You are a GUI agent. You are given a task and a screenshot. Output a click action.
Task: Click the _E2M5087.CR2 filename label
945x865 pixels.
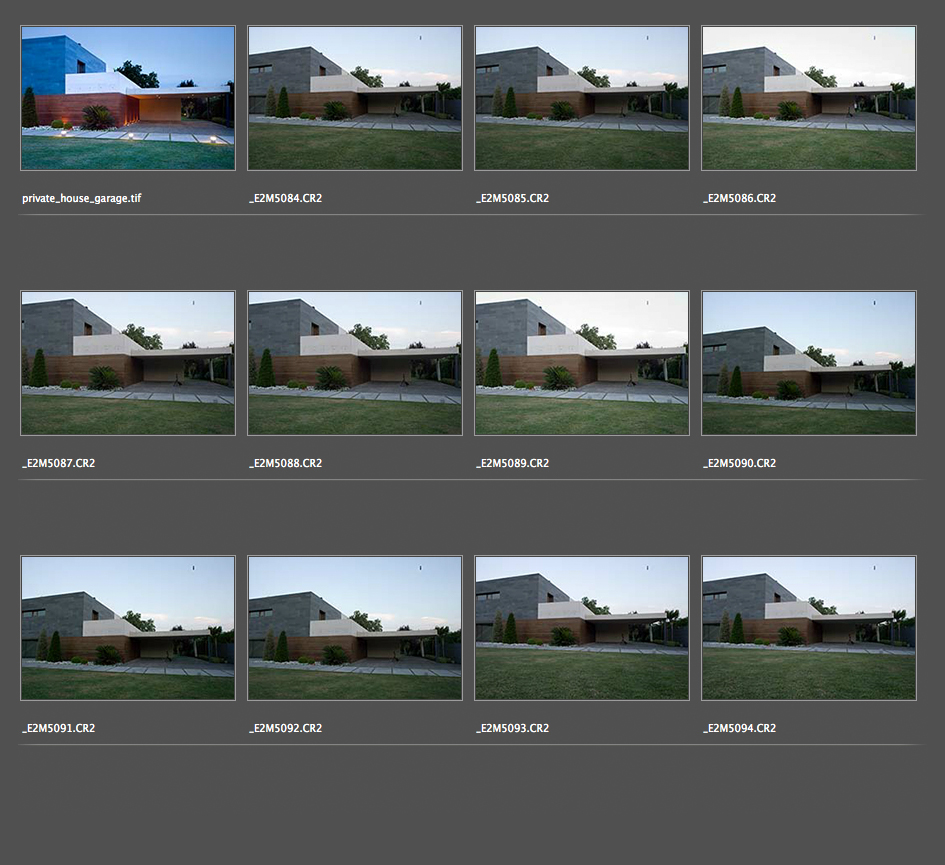tap(58, 464)
